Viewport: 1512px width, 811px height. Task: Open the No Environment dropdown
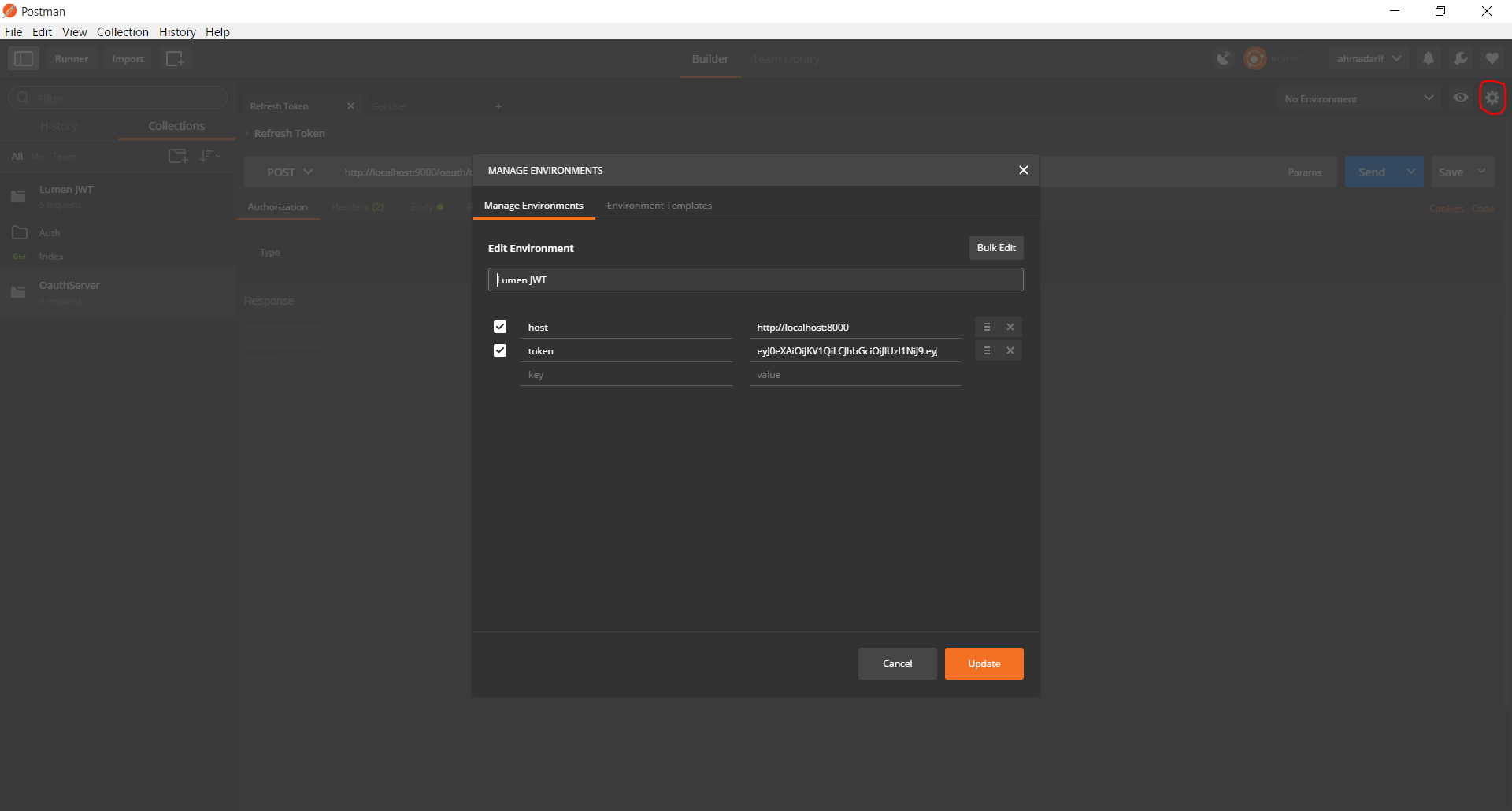1358,98
